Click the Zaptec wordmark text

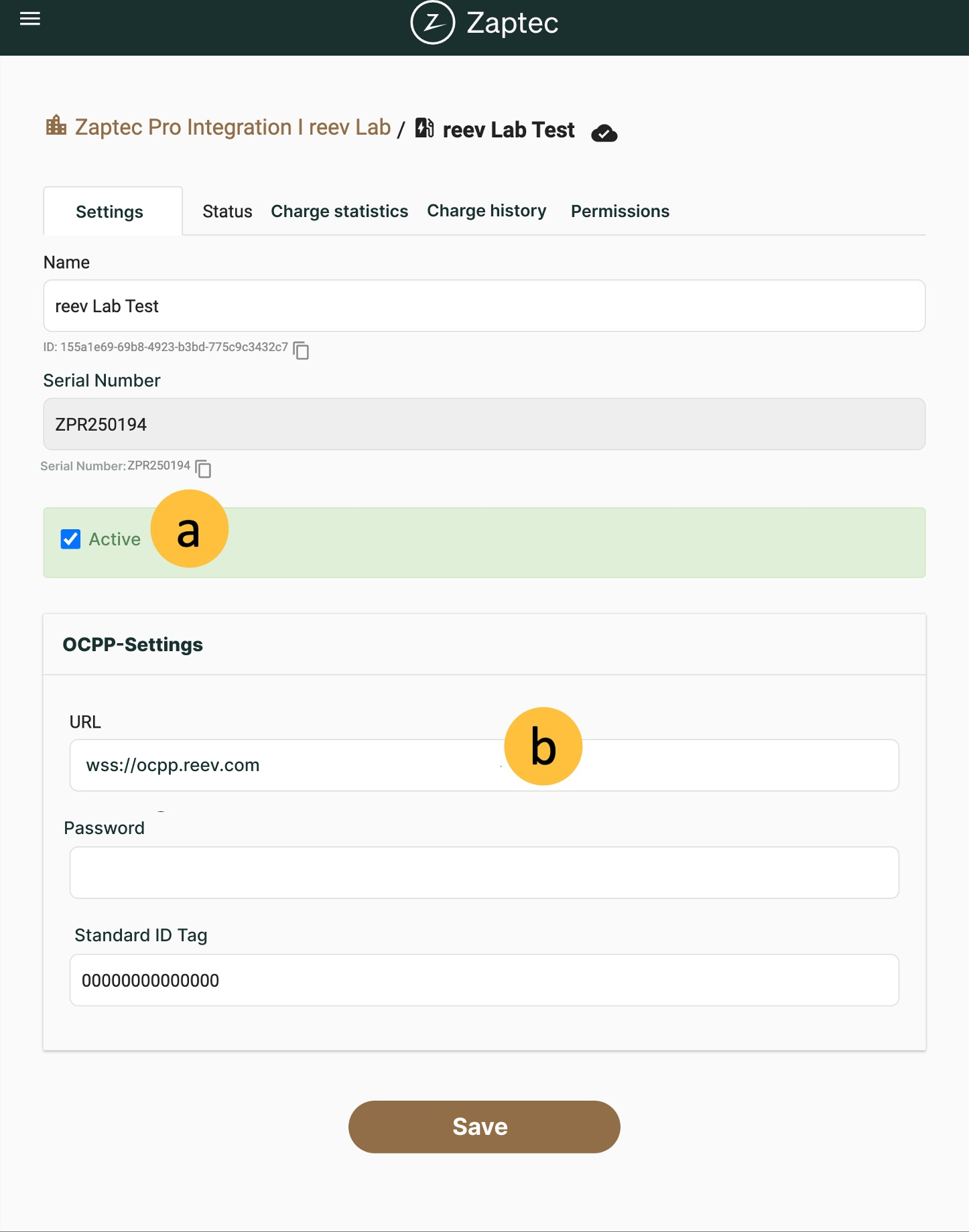[512, 23]
